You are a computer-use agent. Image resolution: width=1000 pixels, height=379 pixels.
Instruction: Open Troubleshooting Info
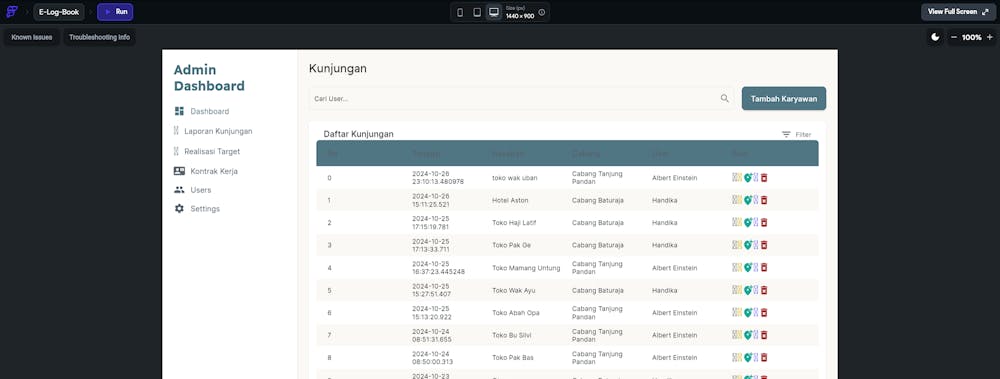coord(99,37)
